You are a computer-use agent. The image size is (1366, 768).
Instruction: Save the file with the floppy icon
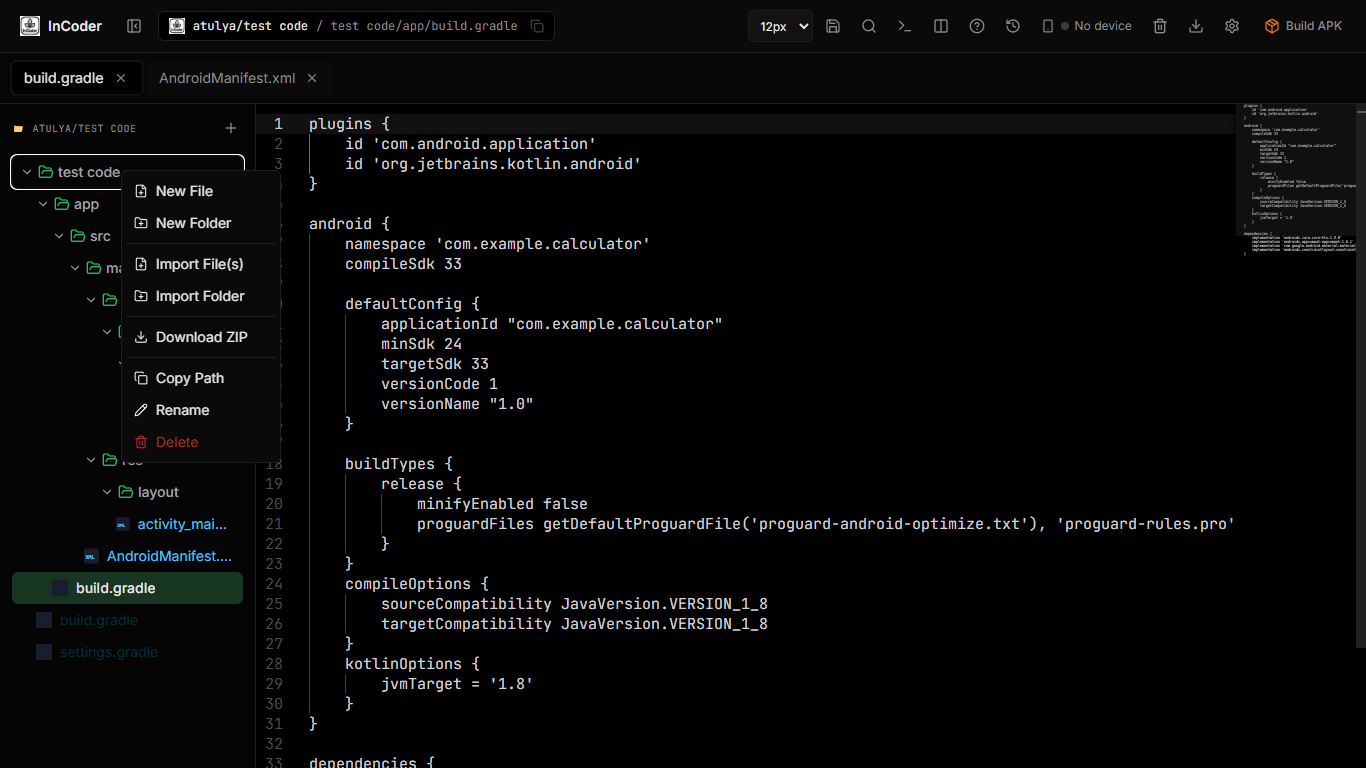(x=833, y=26)
